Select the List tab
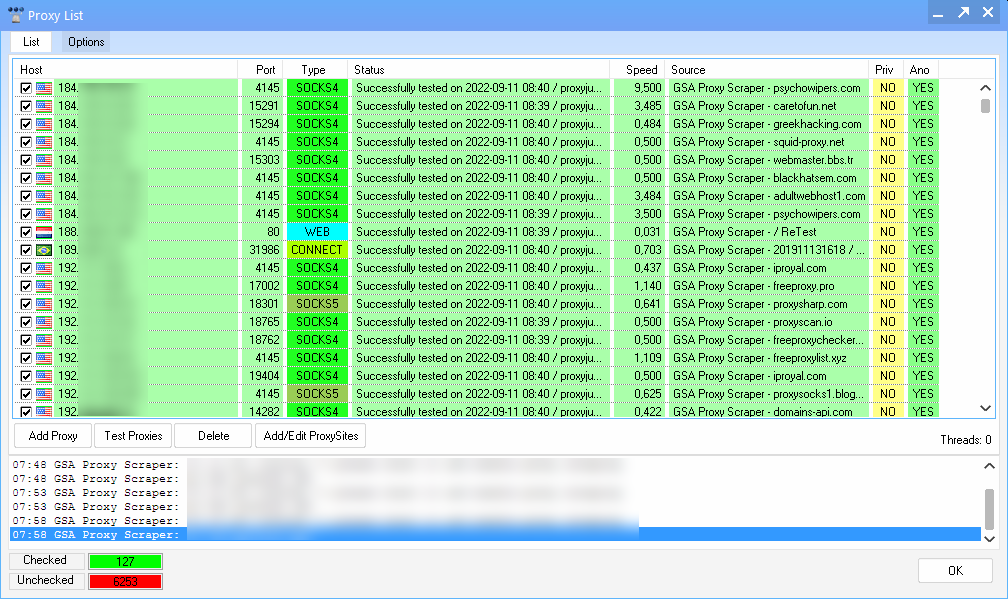Screen dimensions: 1008x599 coord(31,42)
